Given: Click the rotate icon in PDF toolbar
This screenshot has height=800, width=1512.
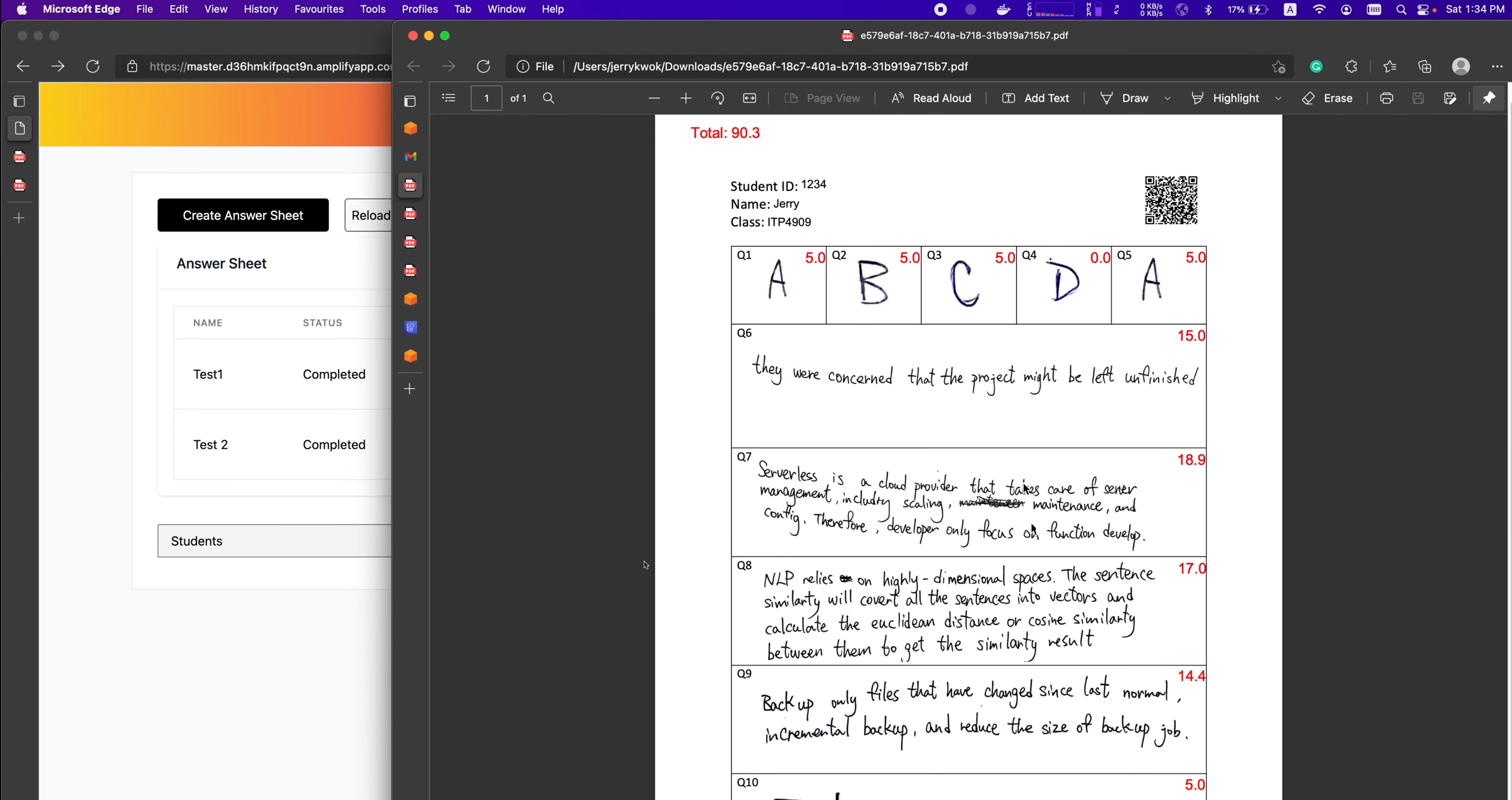Looking at the screenshot, I should [717, 98].
